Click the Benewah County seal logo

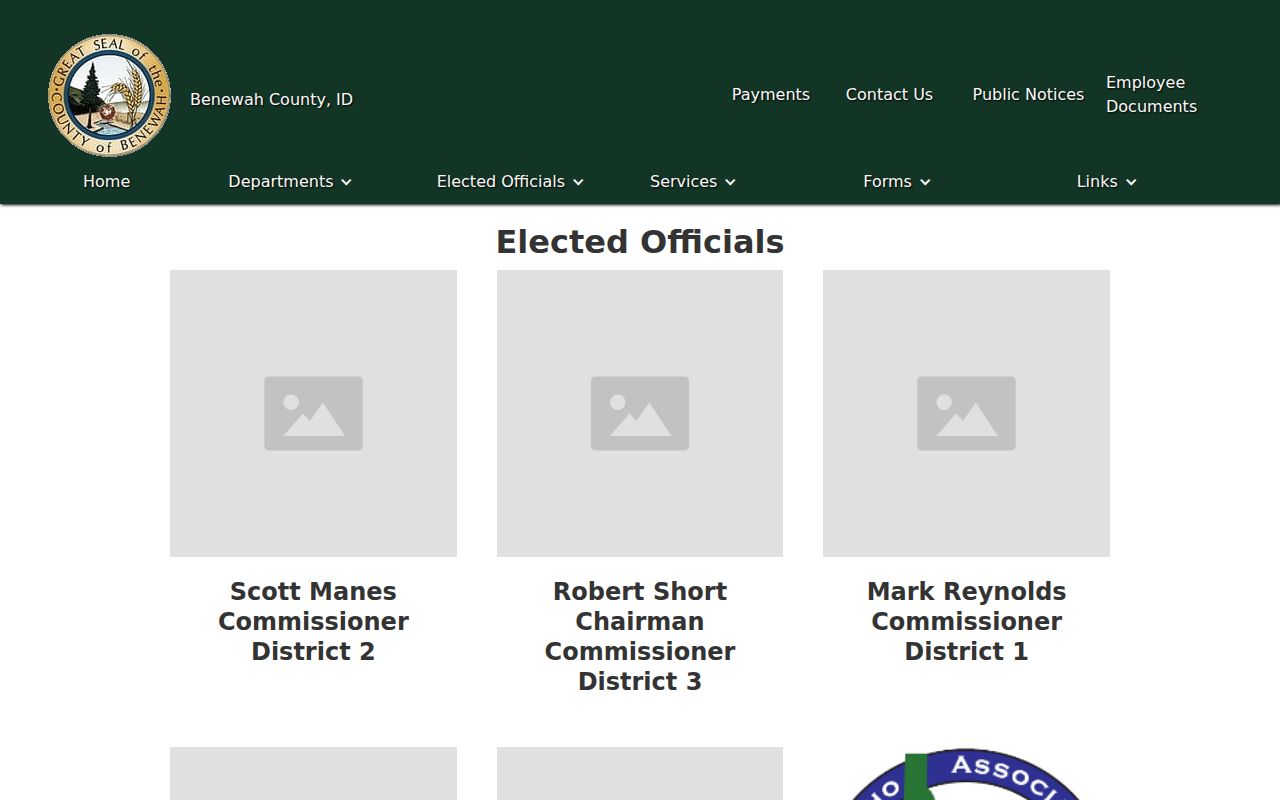tap(109, 95)
